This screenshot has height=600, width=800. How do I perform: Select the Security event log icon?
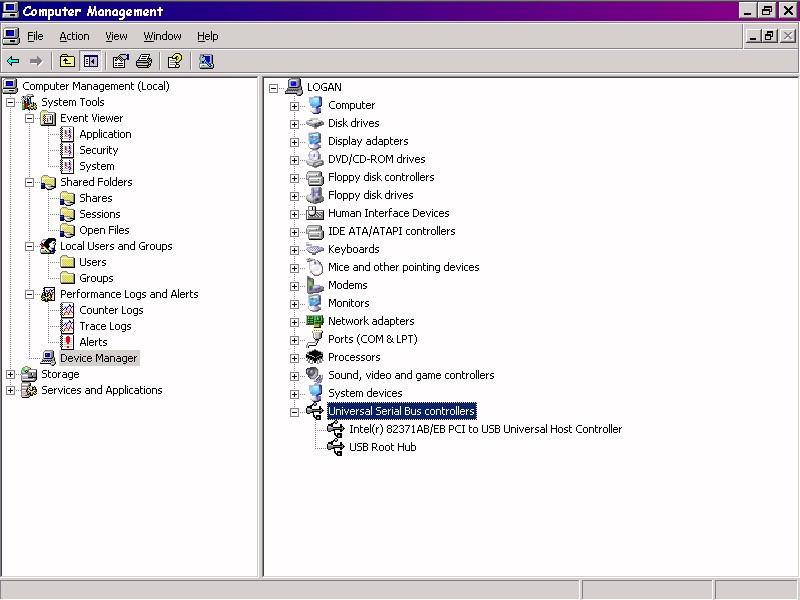tap(67, 150)
